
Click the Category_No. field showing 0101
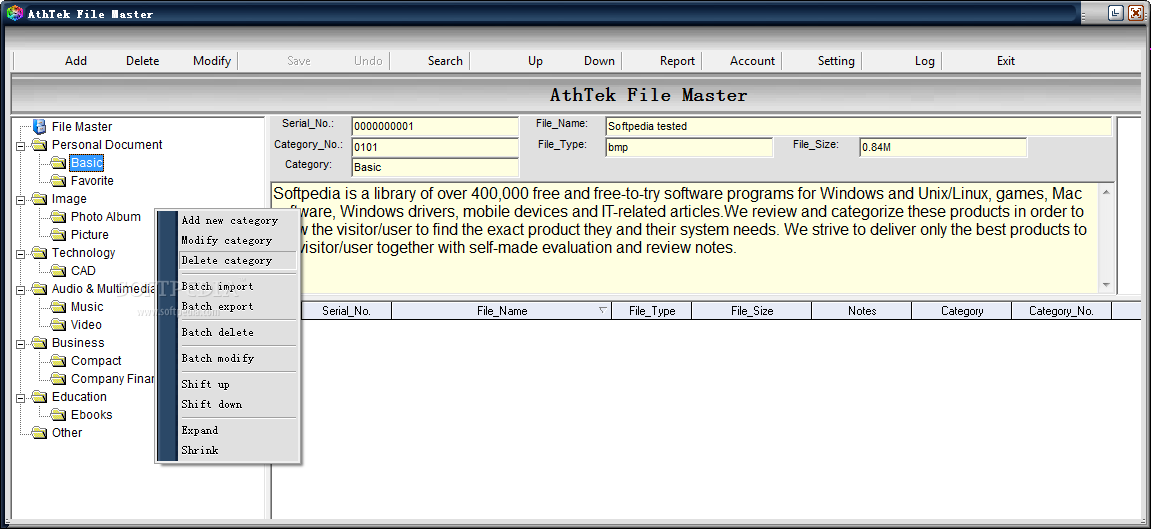(x=435, y=147)
